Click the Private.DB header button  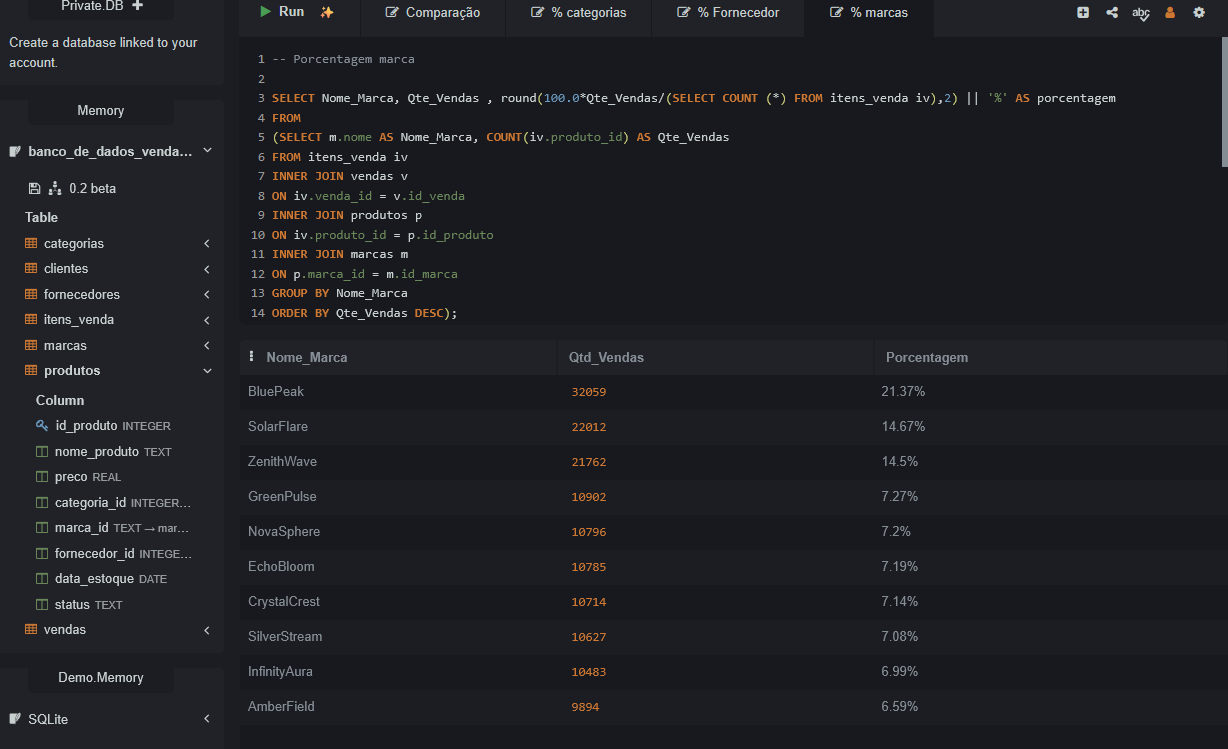click(101, 6)
